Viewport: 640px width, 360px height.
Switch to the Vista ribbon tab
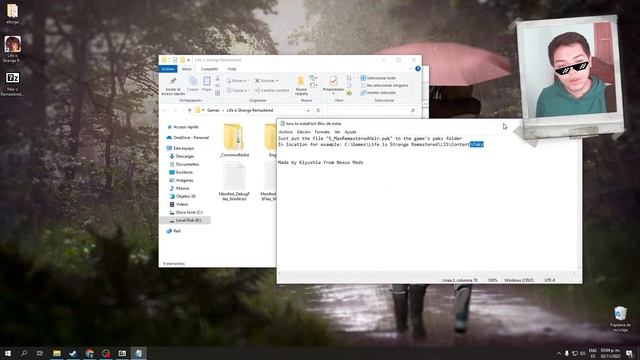[x=232, y=69]
